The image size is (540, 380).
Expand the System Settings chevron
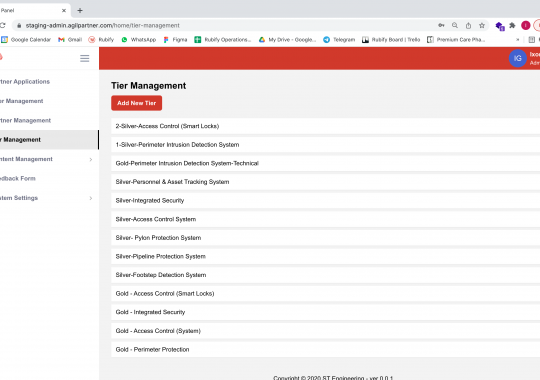pyautogui.click(x=91, y=198)
